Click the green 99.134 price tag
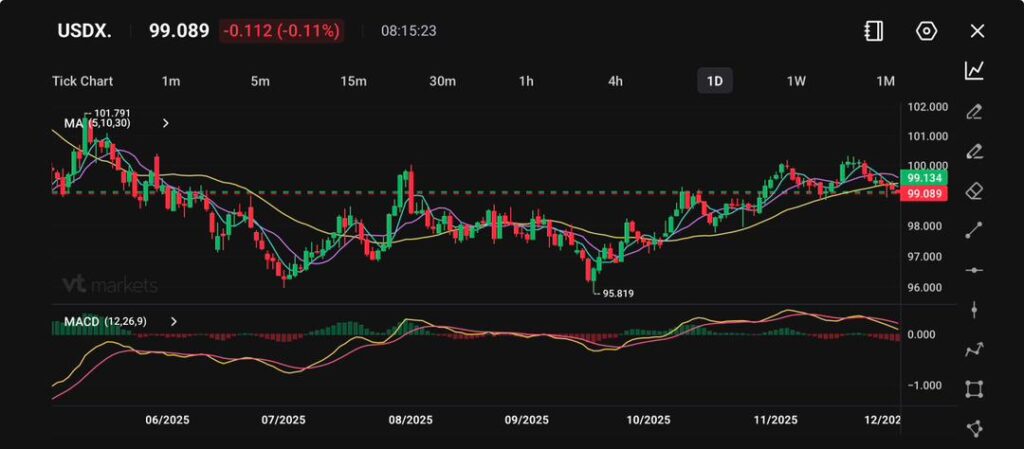Viewport: 1024px width, 449px height. pyautogui.click(x=920, y=177)
